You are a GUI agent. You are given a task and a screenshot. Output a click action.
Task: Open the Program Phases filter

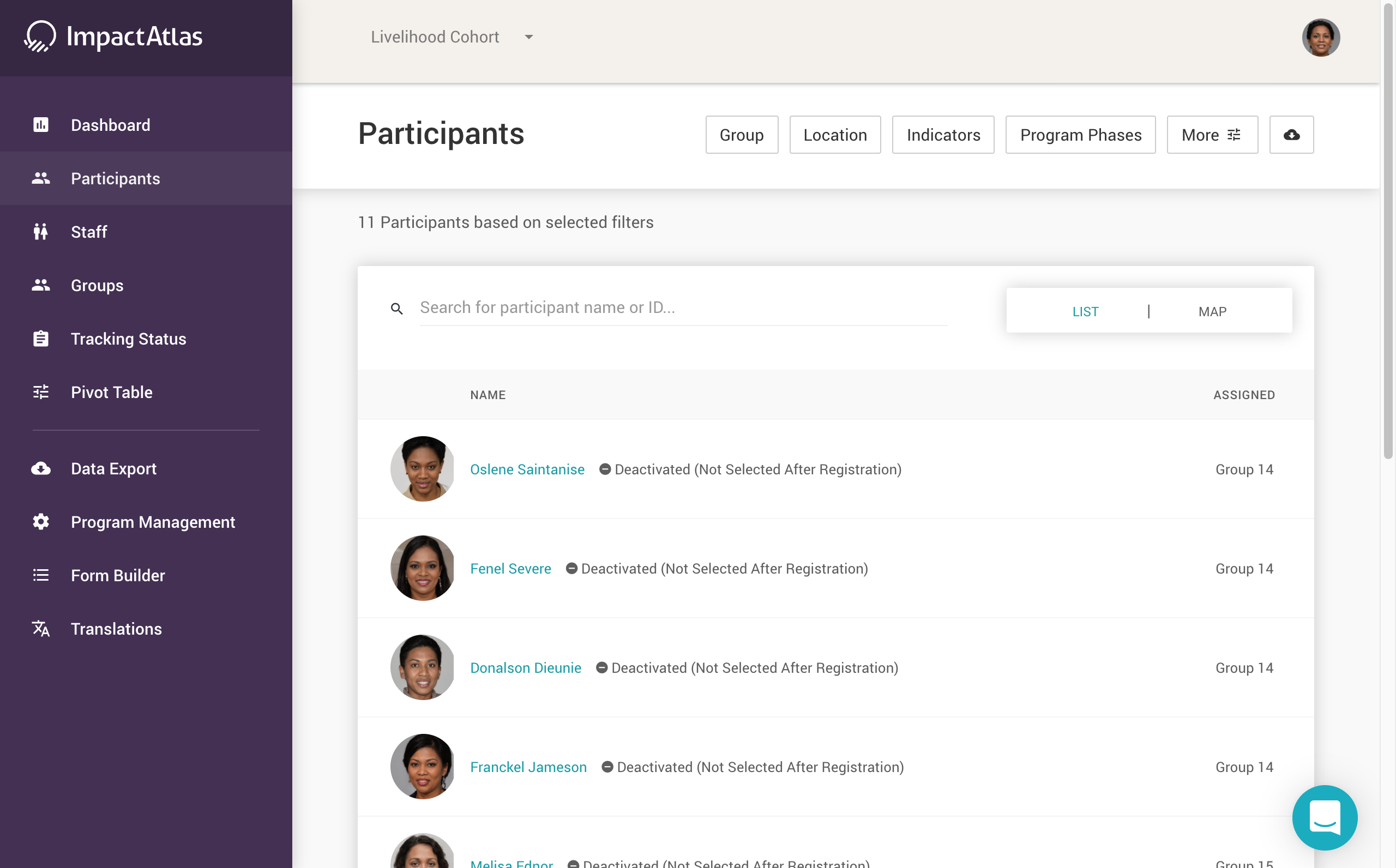tap(1080, 135)
